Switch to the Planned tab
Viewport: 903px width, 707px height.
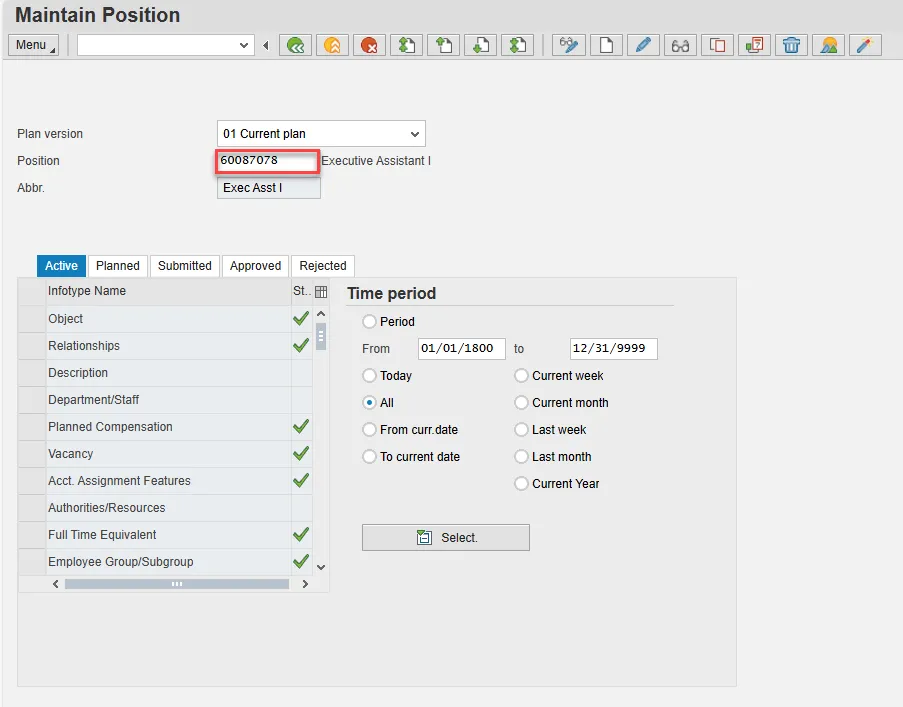[x=118, y=266]
